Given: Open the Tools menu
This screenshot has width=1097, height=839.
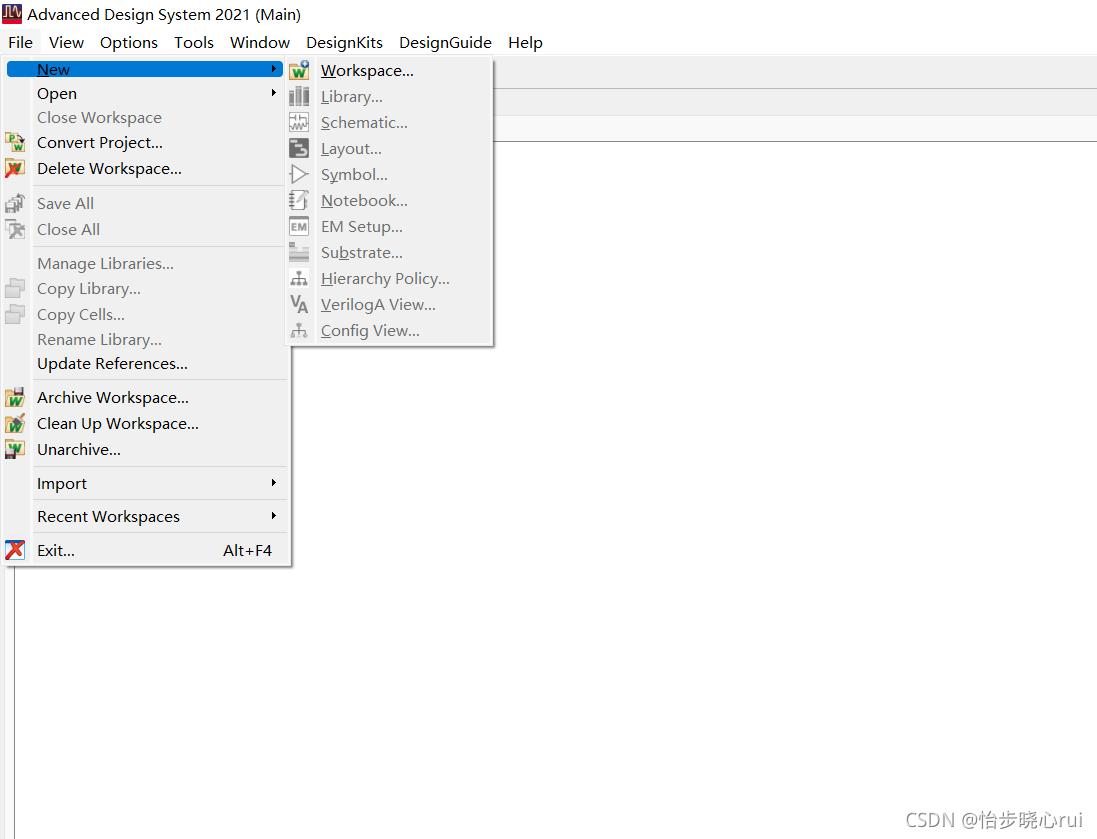Looking at the screenshot, I should (x=194, y=43).
